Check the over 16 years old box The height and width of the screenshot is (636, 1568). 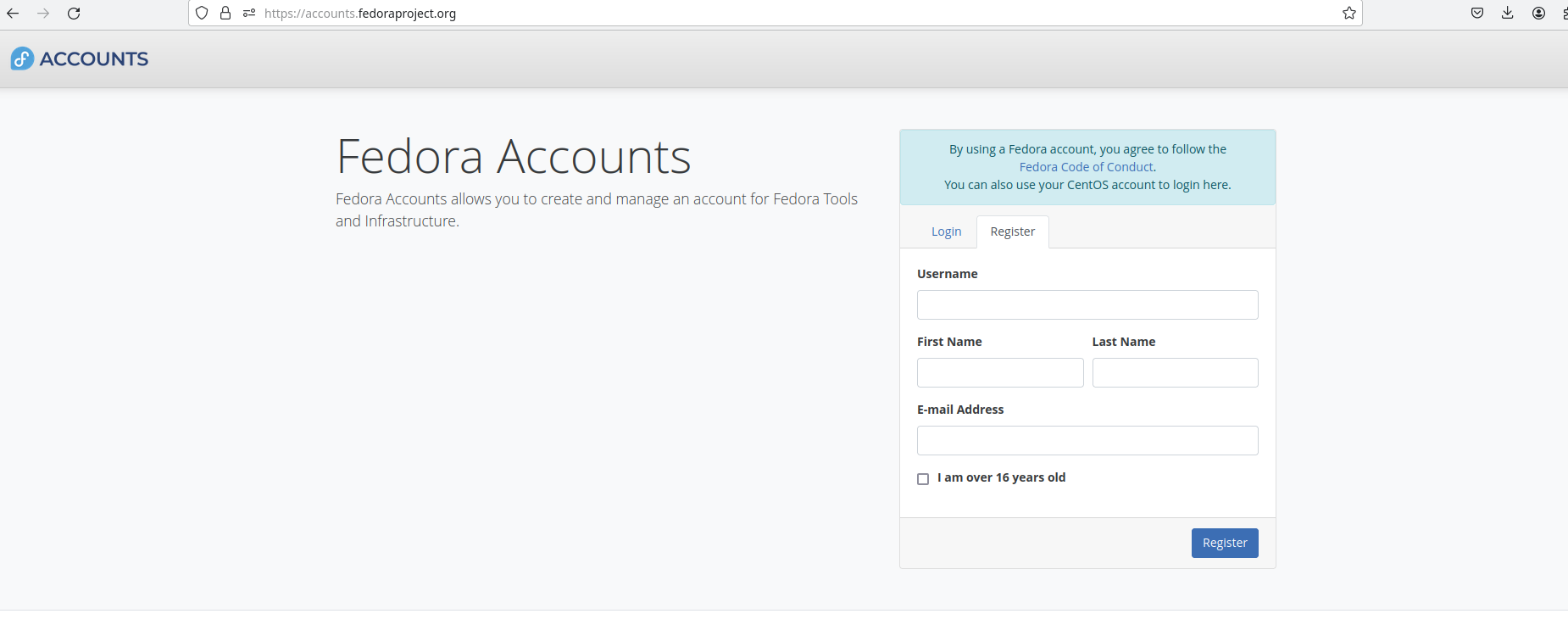[923, 479]
